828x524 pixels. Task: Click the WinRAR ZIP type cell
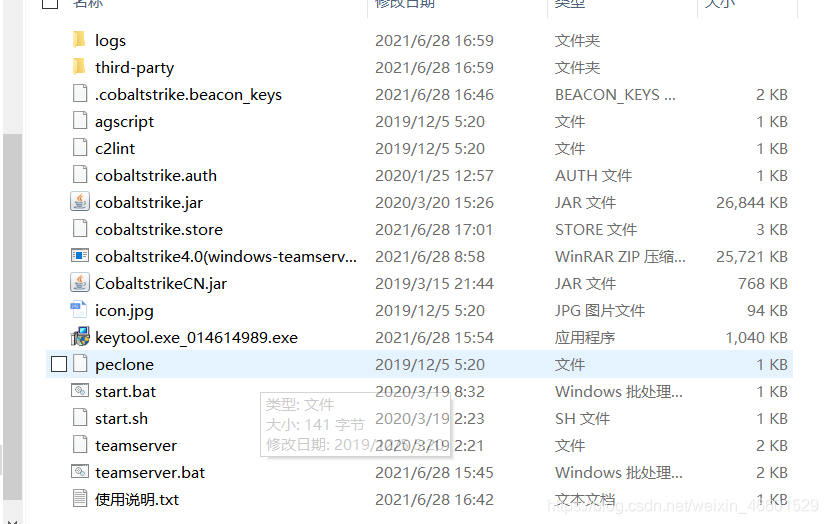tap(620, 257)
